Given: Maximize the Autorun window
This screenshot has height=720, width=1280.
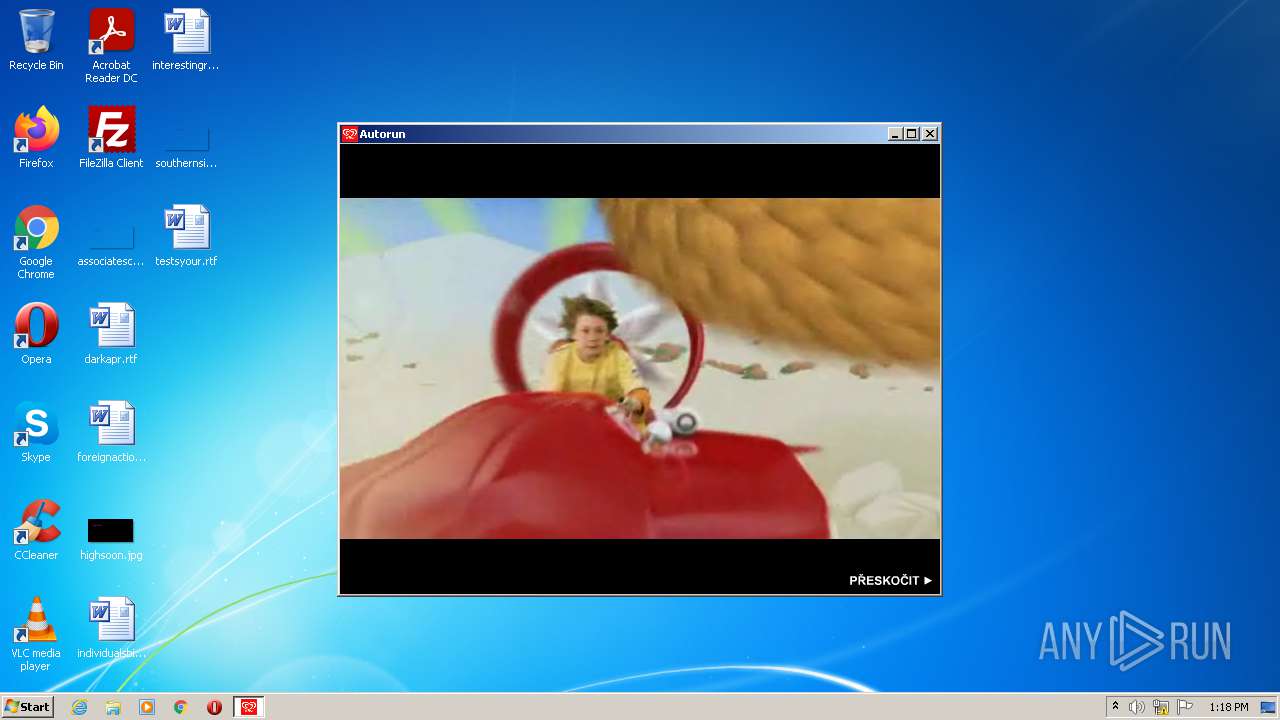Looking at the screenshot, I should (912, 134).
